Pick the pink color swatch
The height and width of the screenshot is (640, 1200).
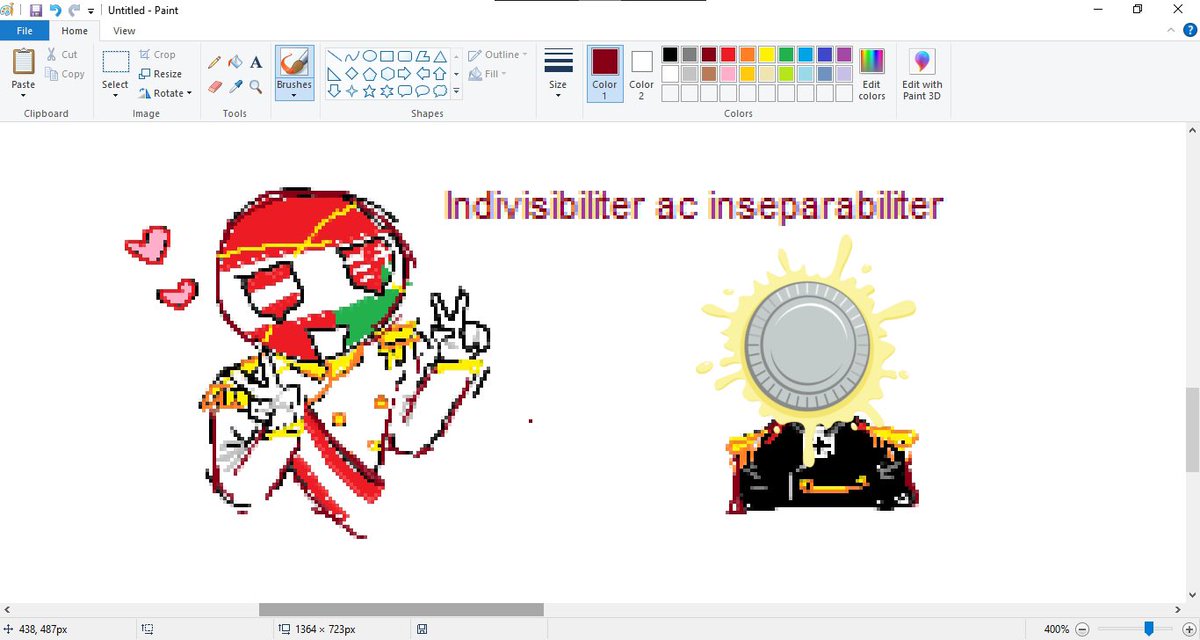coord(728,73)
